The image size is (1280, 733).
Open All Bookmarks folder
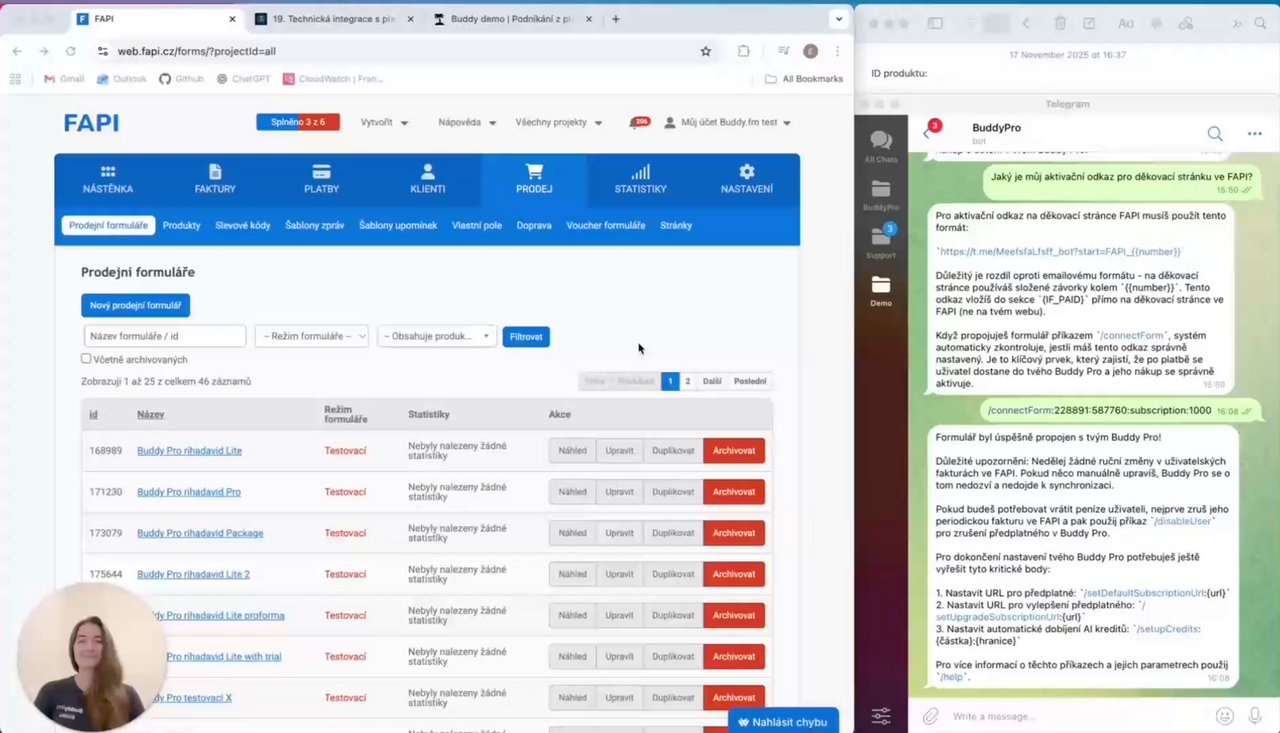point(804,79)
